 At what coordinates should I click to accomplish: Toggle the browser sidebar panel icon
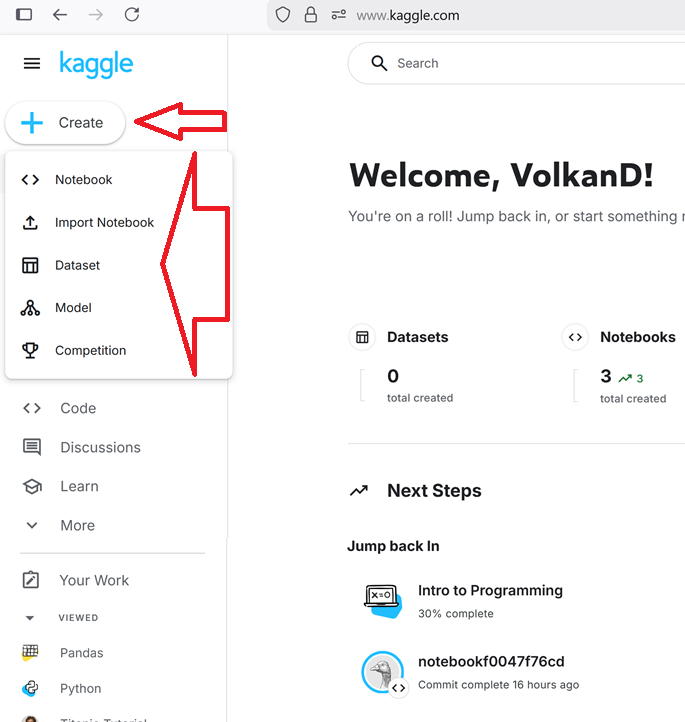(x=24, y=15)
